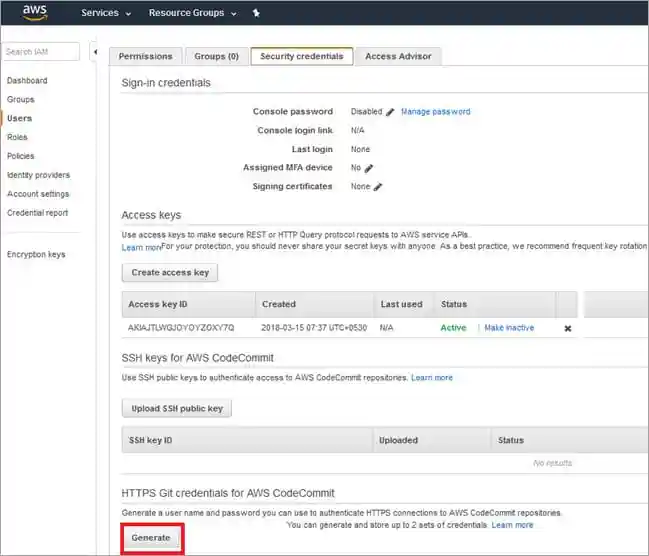Edit signing certificates pencil icon
This screenshot has width=649, height=556.
(x=378, y=187)
